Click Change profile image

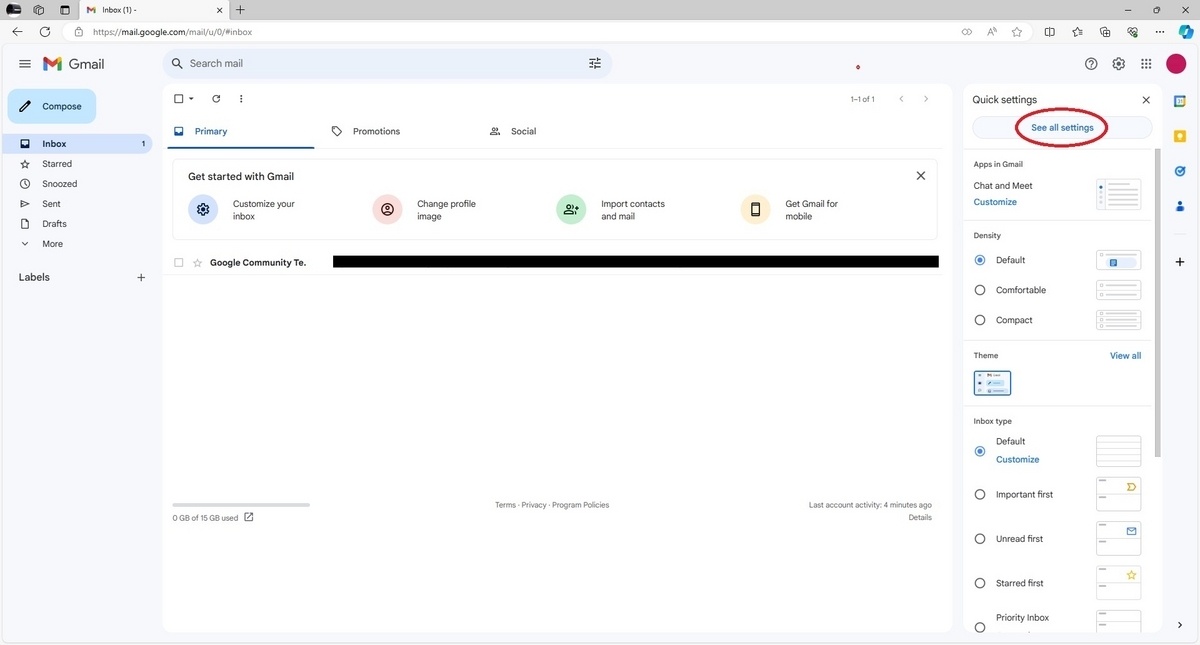[x=425, y=210]
